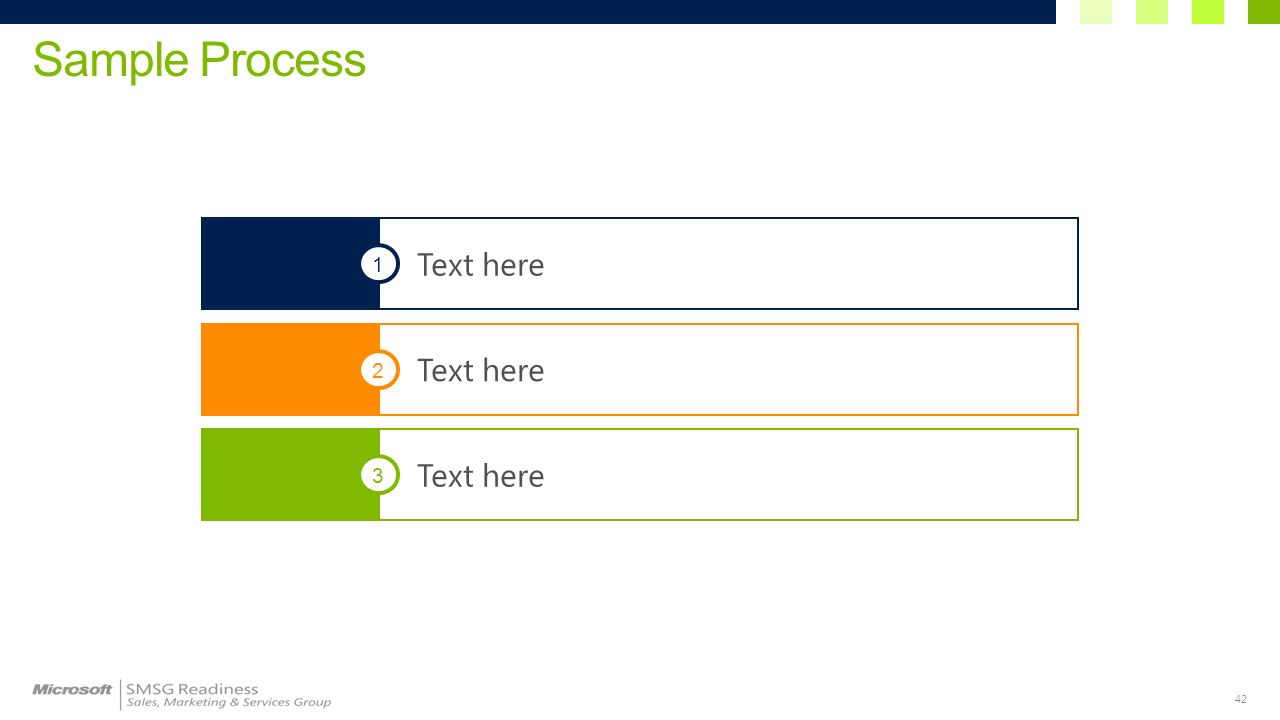This screenshot has height=720, width=1280.
Task: Click the Sample Process slide title
Action: tap(199, 60)
